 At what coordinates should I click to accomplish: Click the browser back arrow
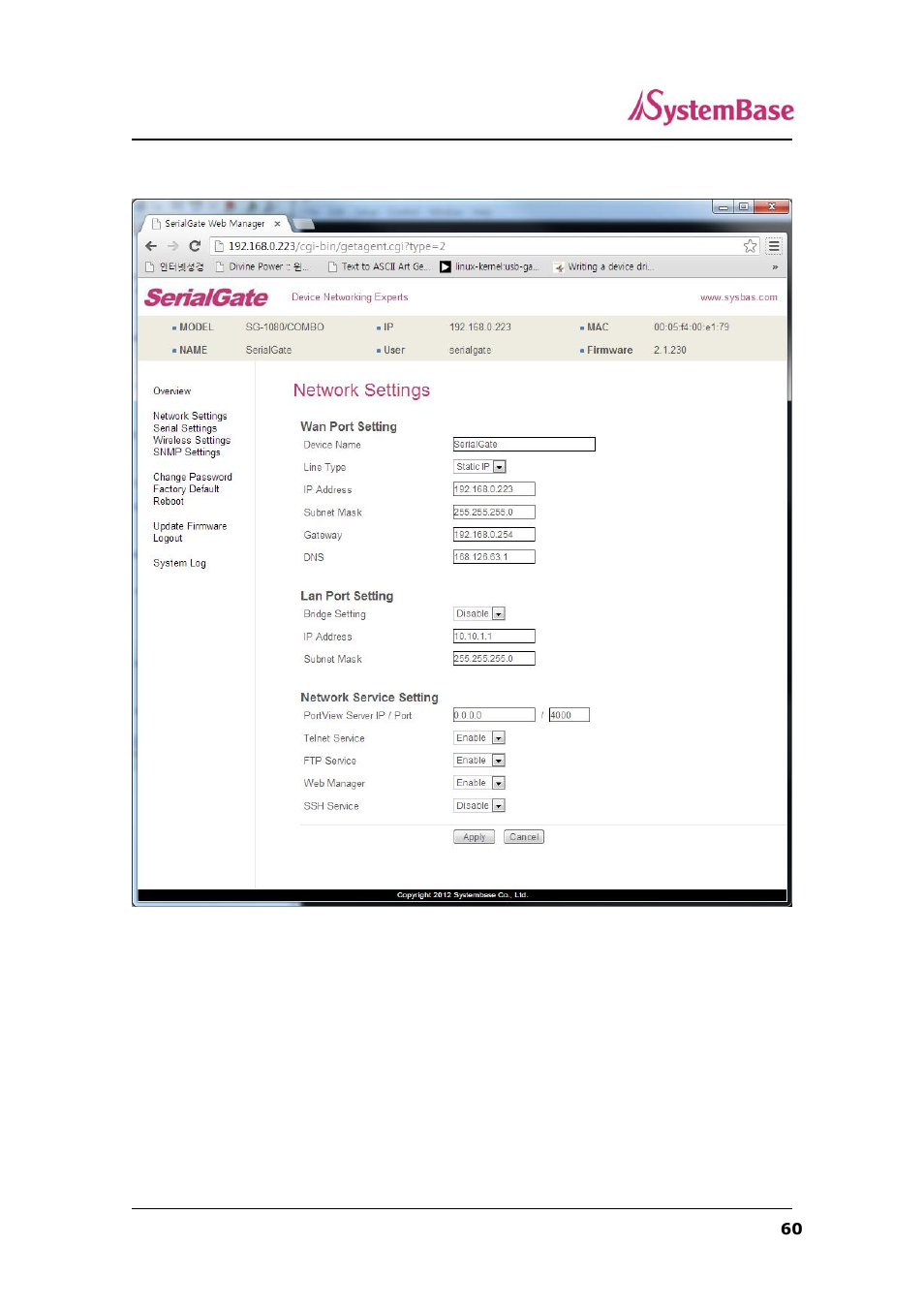point(151,246)
